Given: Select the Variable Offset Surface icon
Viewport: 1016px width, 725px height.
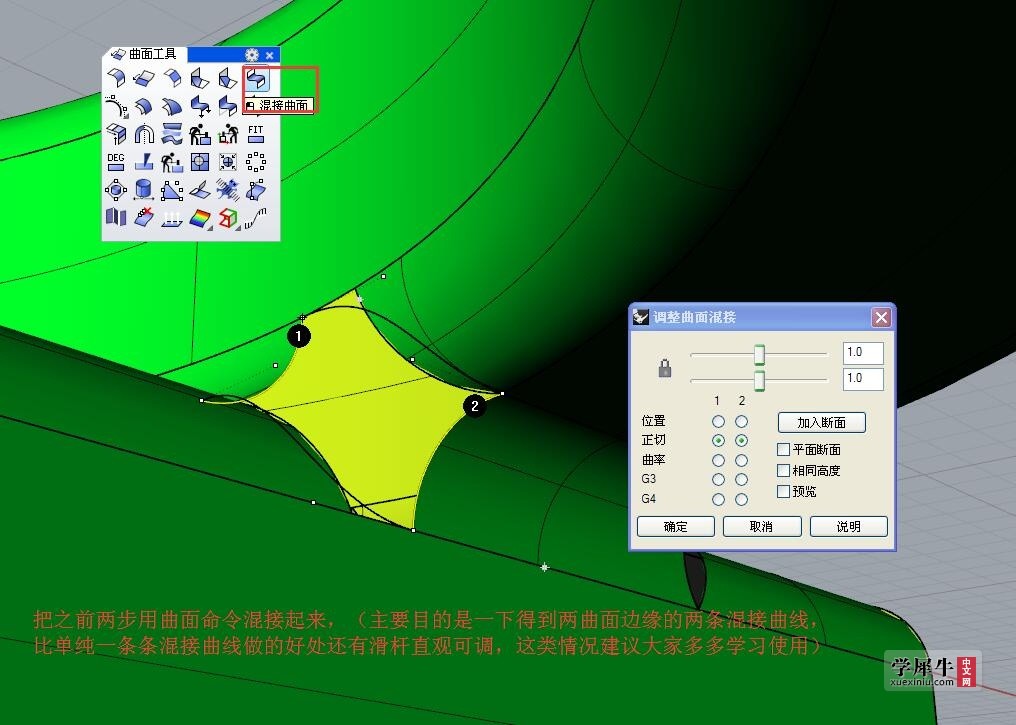Looking at the screenshot, I should pos(172,106).
